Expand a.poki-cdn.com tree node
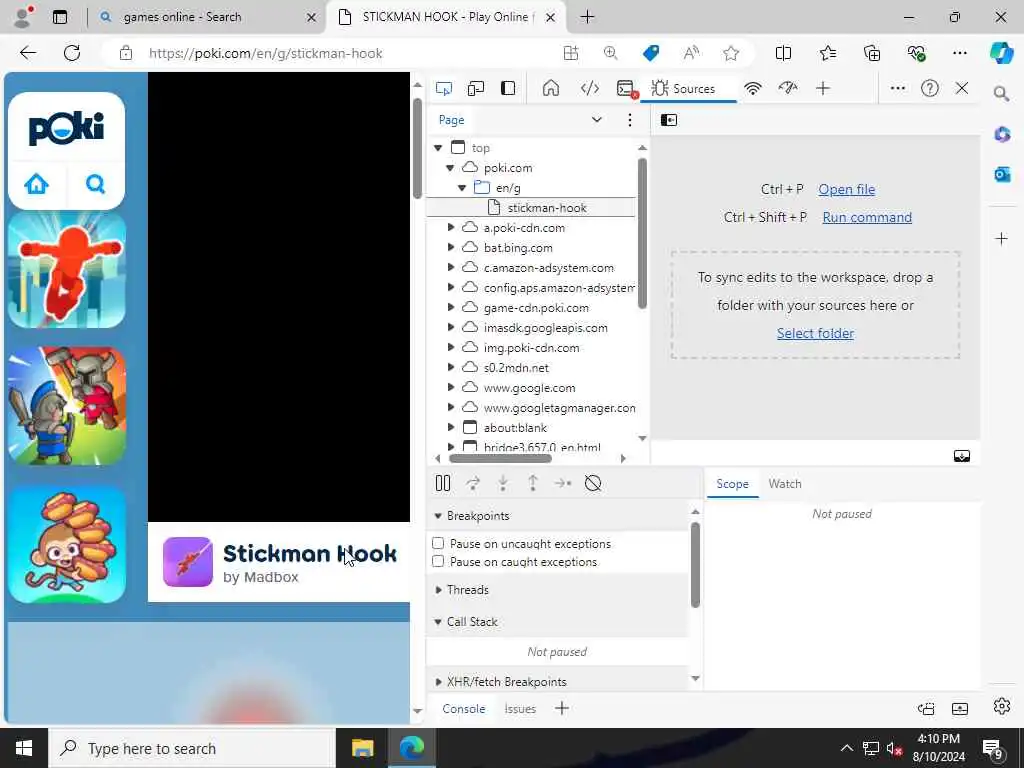Screen dimensions: 1024x768 [x=451, y=227]
